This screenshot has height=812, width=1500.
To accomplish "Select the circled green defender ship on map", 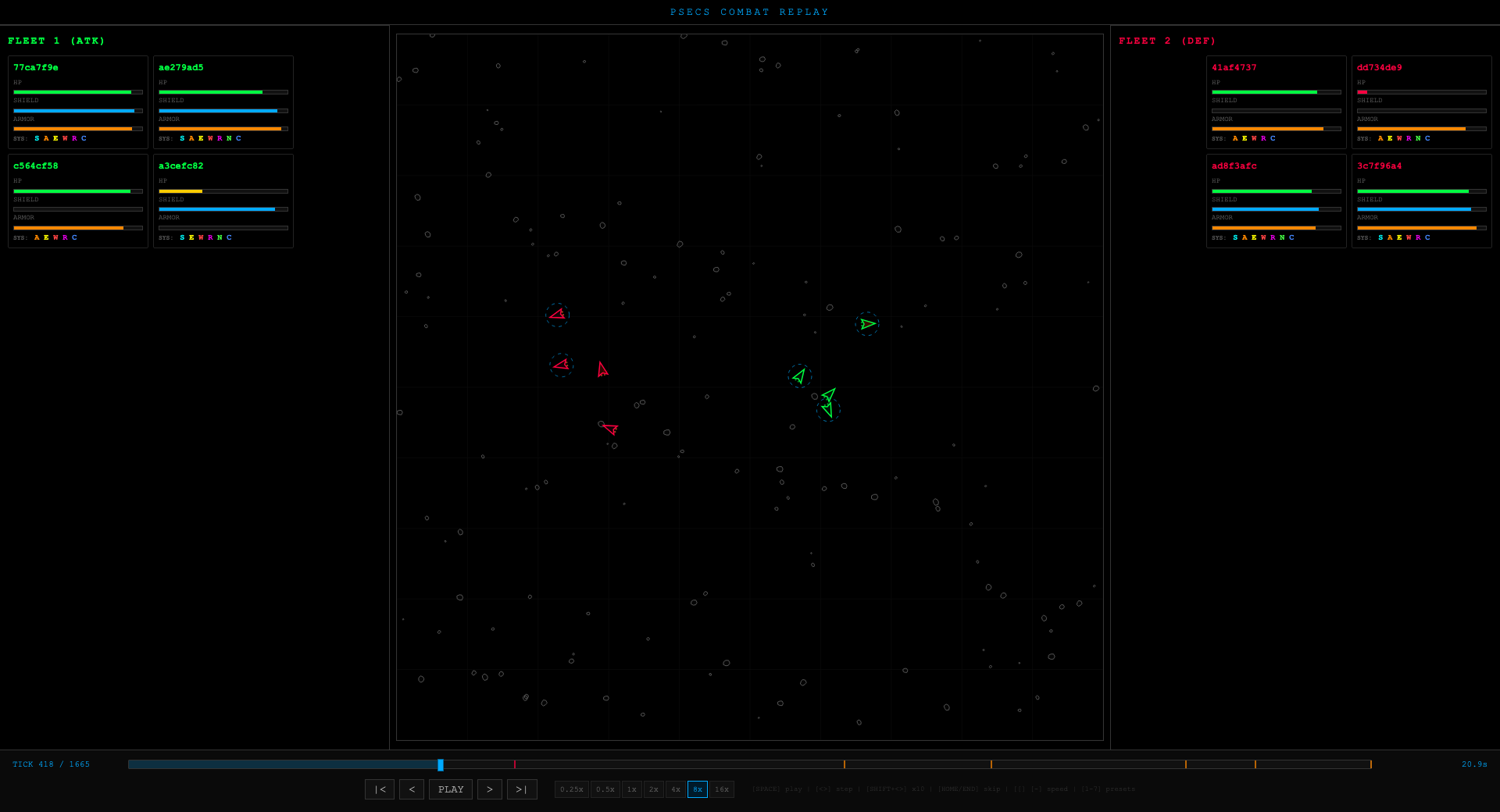I will [x=868, y=323].
